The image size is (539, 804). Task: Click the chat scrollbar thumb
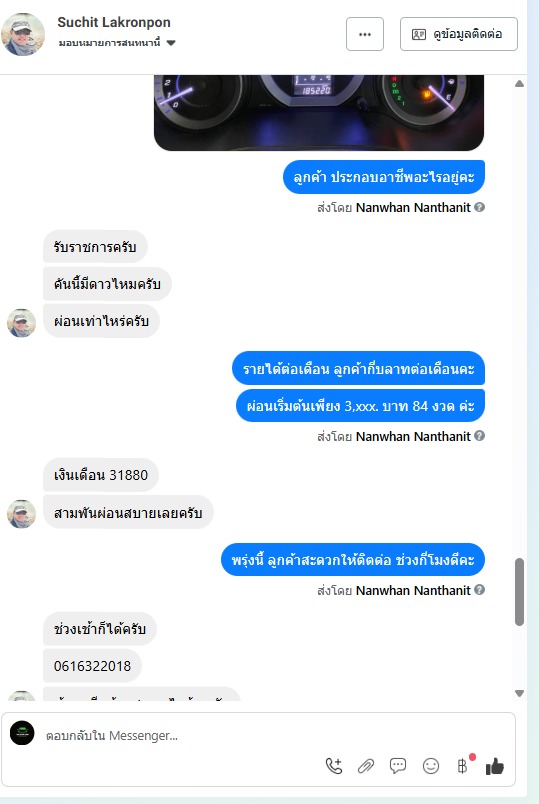coord(519,592)
